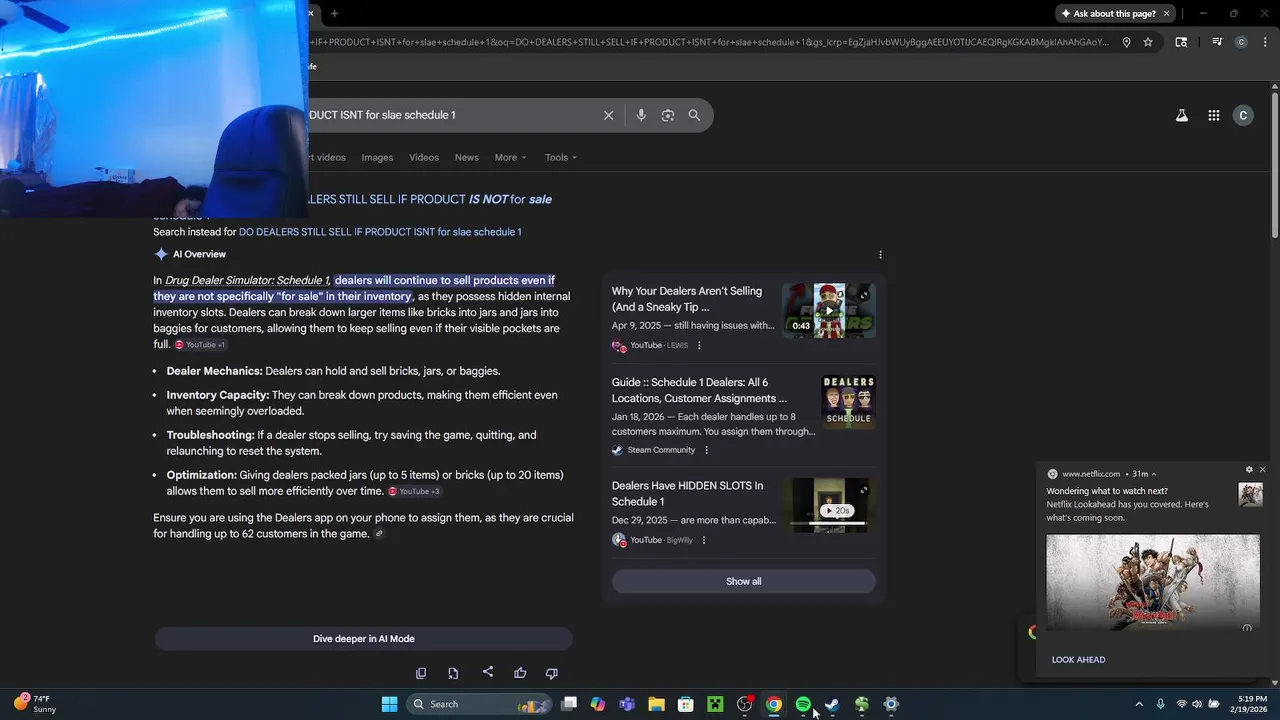
Task: Open options for Steam Community result
Action: [706, 450]
